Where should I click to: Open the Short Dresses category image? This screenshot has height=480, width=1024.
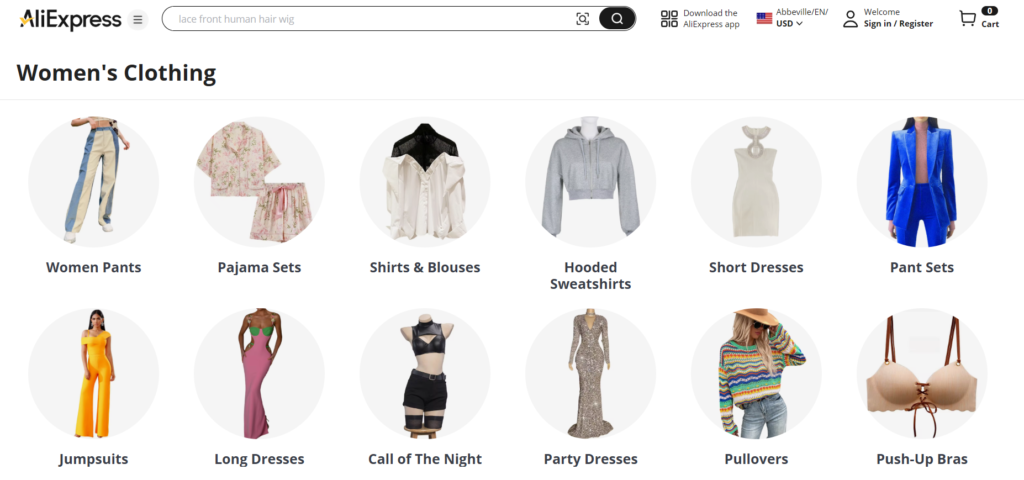(x=756, y=182)
